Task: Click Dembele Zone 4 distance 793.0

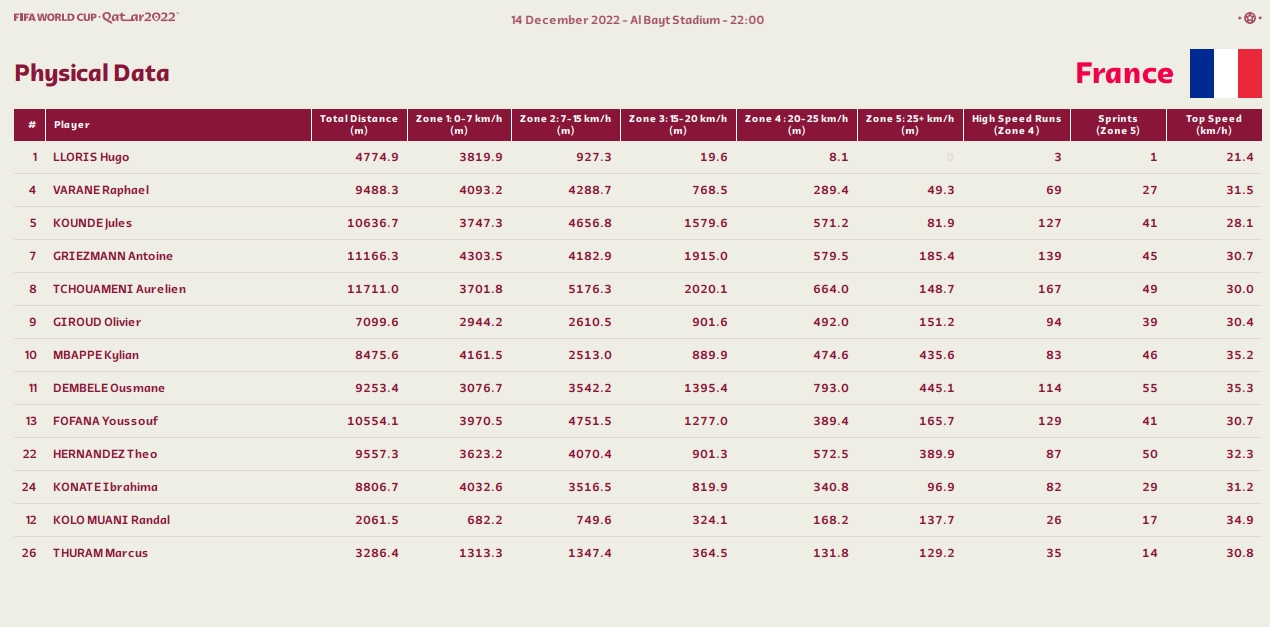Action: [x=831, y=388]
